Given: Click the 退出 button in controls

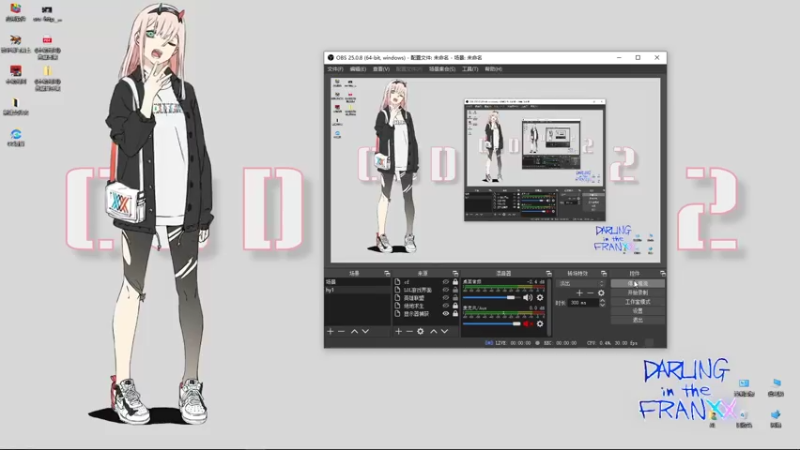Looking at the screenshot, I should point(638,320).
